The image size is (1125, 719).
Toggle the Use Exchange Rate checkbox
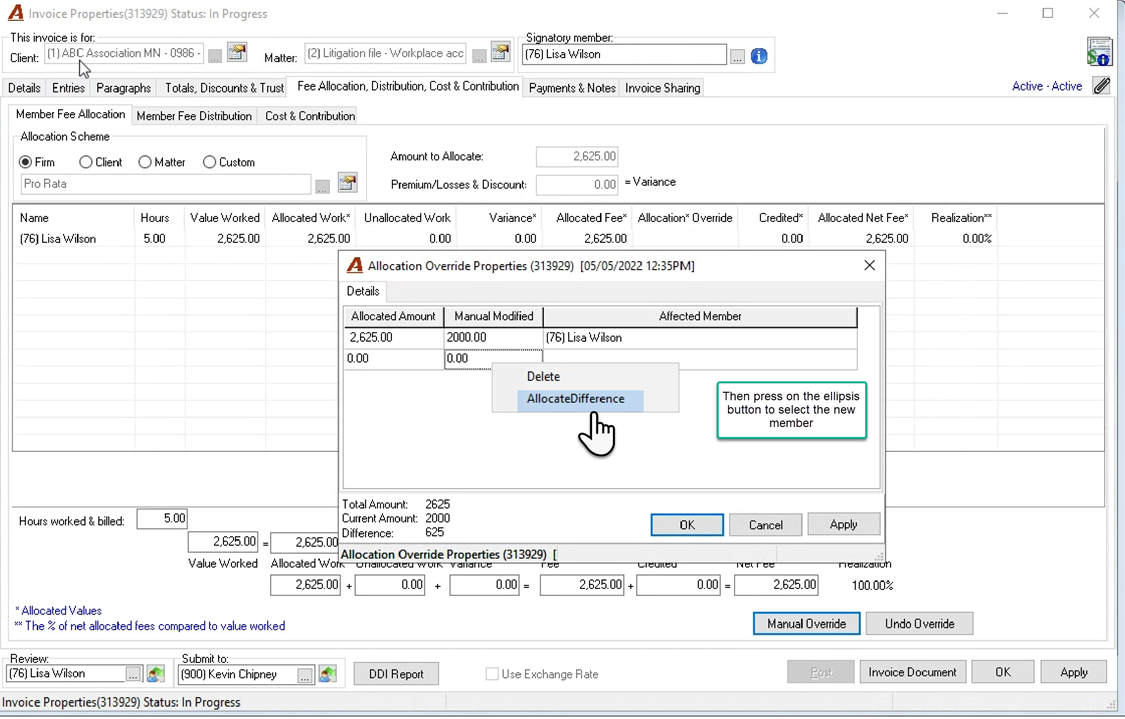coord(492,674)
